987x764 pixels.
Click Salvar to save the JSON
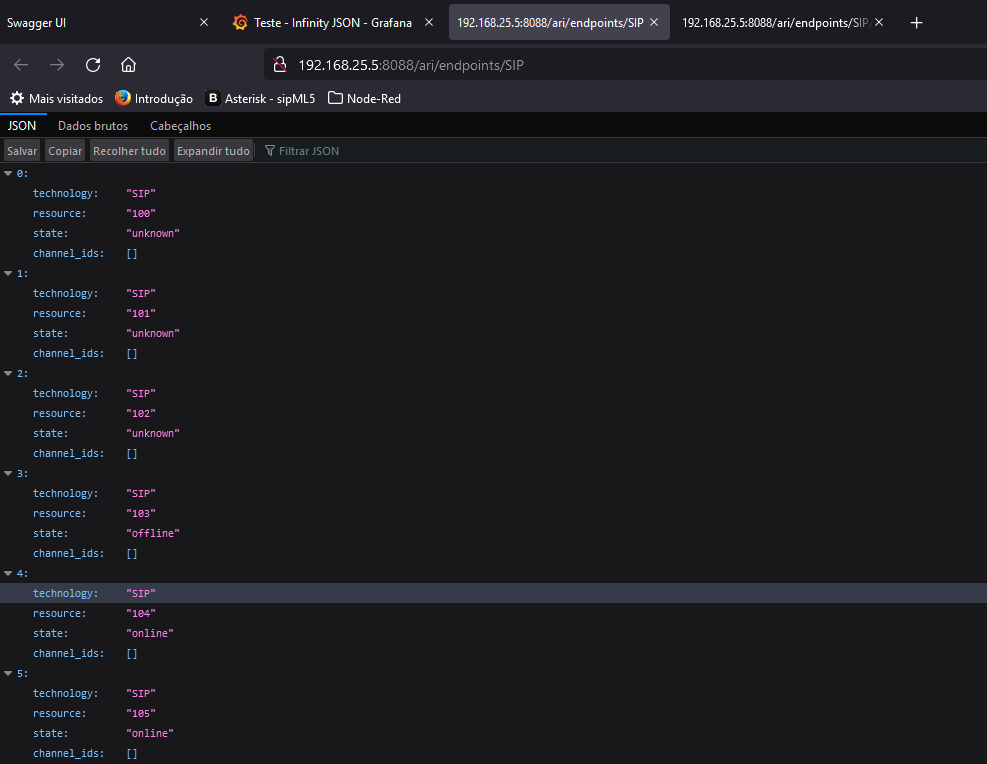coord(21,150)
